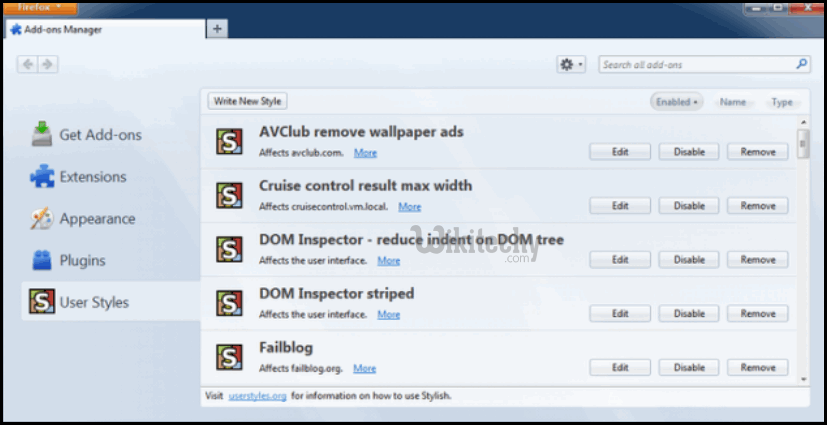
Task: Click the User Styles Stylish icon
Action: click(x=41, y=302)
